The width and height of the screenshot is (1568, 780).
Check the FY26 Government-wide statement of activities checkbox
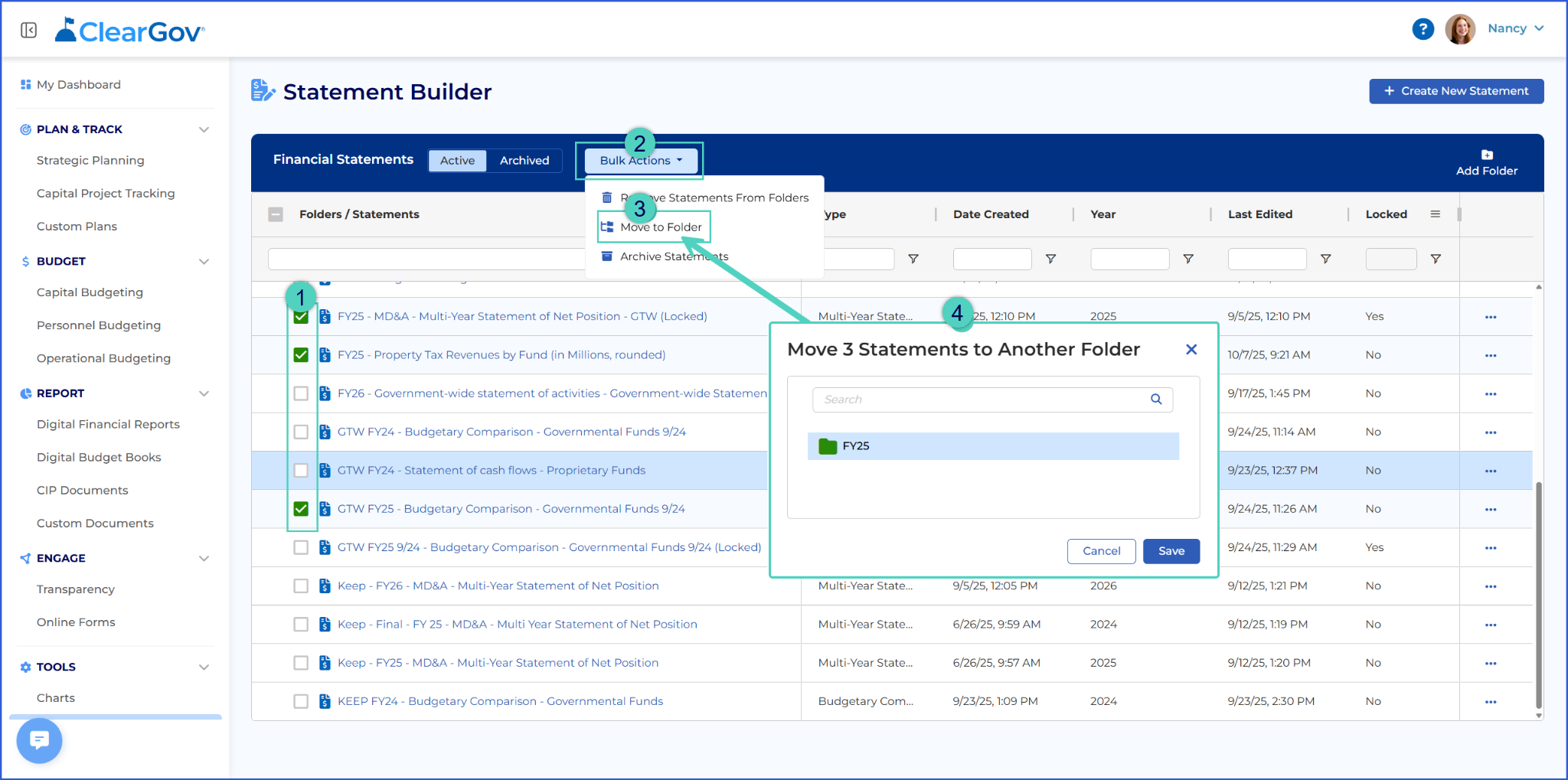301,393
